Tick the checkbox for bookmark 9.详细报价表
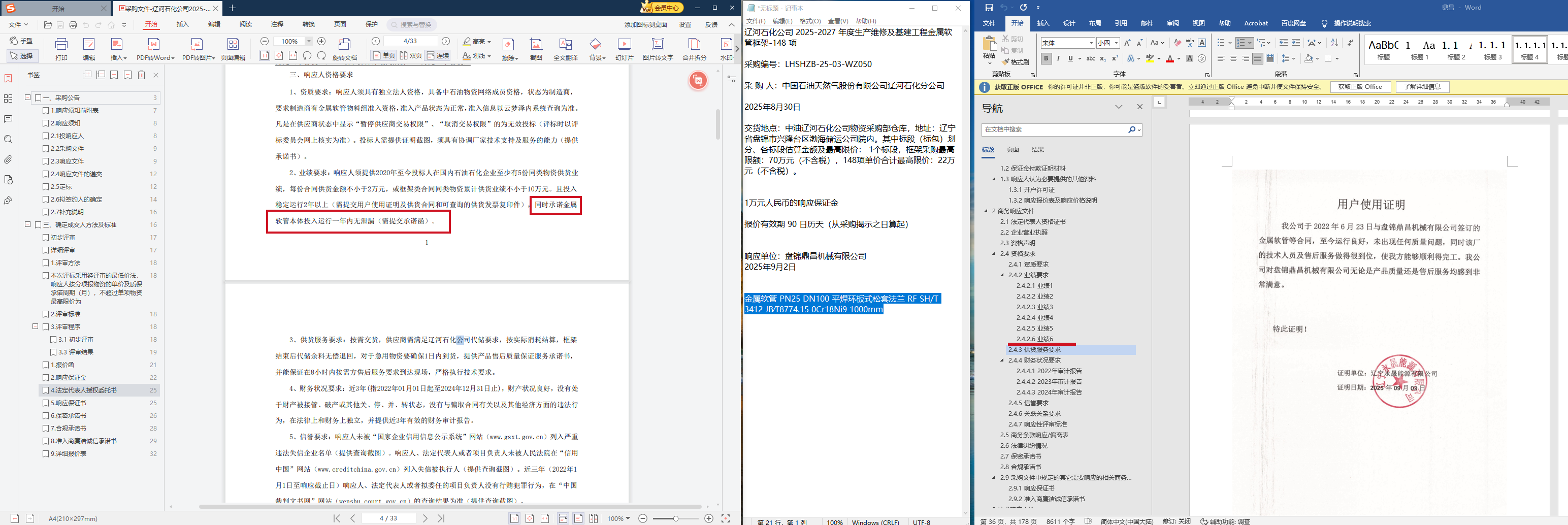 click(46, 454)
